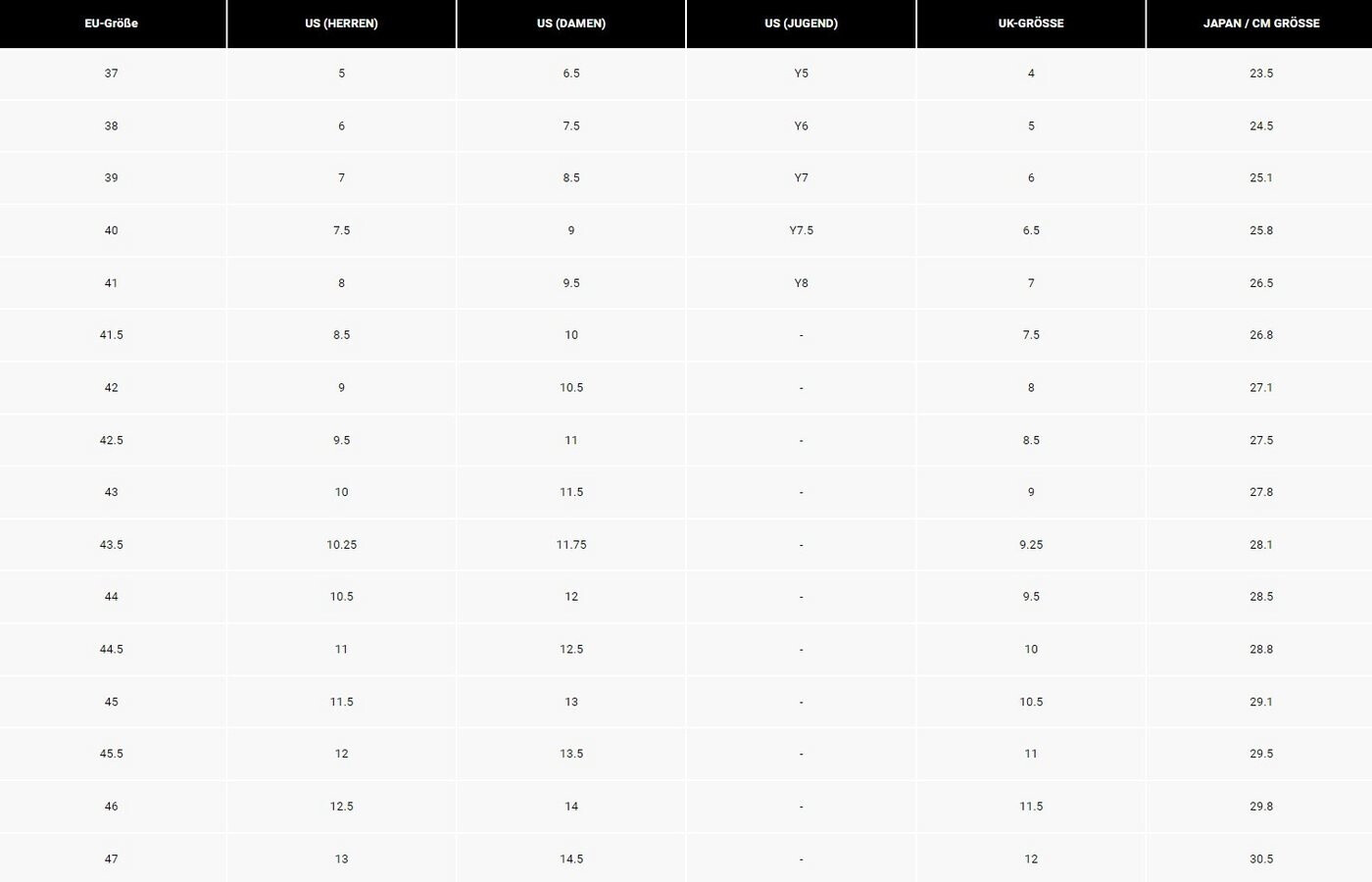
Task: Click EU size 47 cell
Action: (x=112, y=858)
